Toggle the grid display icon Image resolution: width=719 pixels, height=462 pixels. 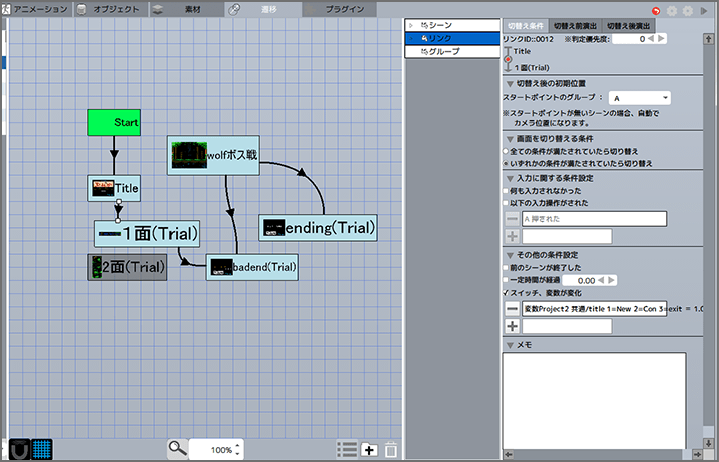[42, 448]
